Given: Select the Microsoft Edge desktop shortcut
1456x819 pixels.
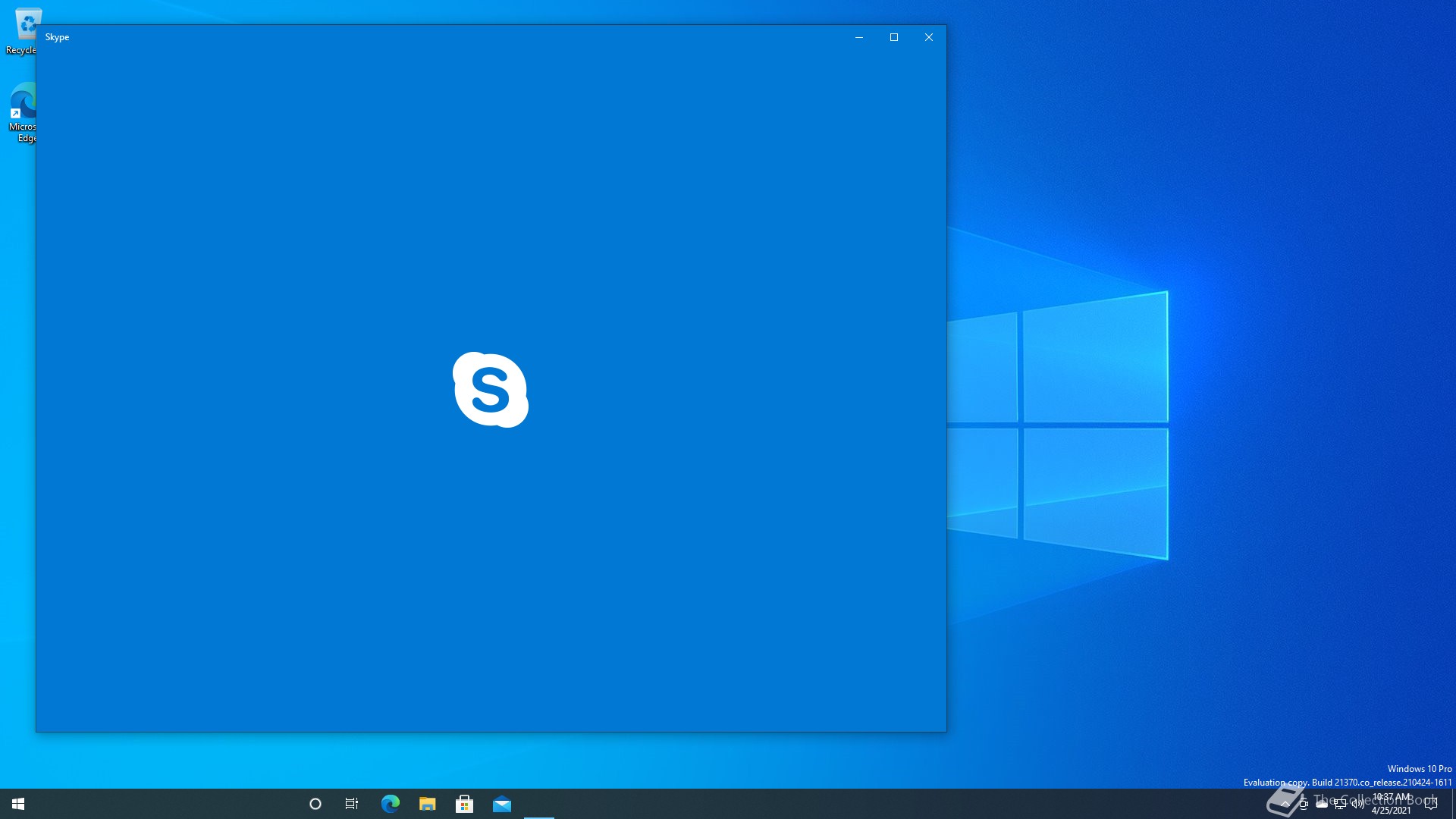Looking at the screenshot, I should coord(21,112).
